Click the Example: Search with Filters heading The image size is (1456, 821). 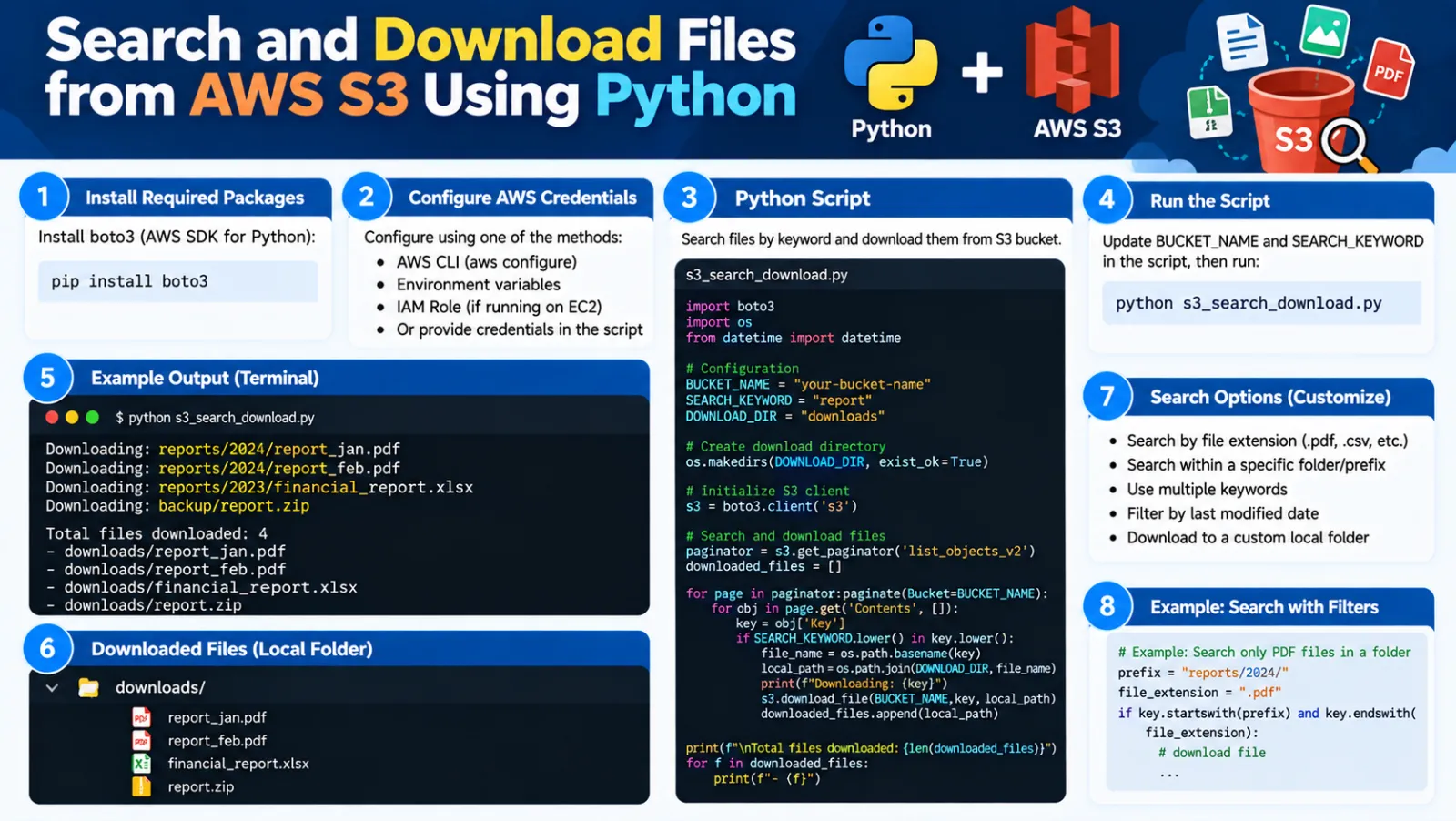pyautogui.click(x=1264, y=607)
